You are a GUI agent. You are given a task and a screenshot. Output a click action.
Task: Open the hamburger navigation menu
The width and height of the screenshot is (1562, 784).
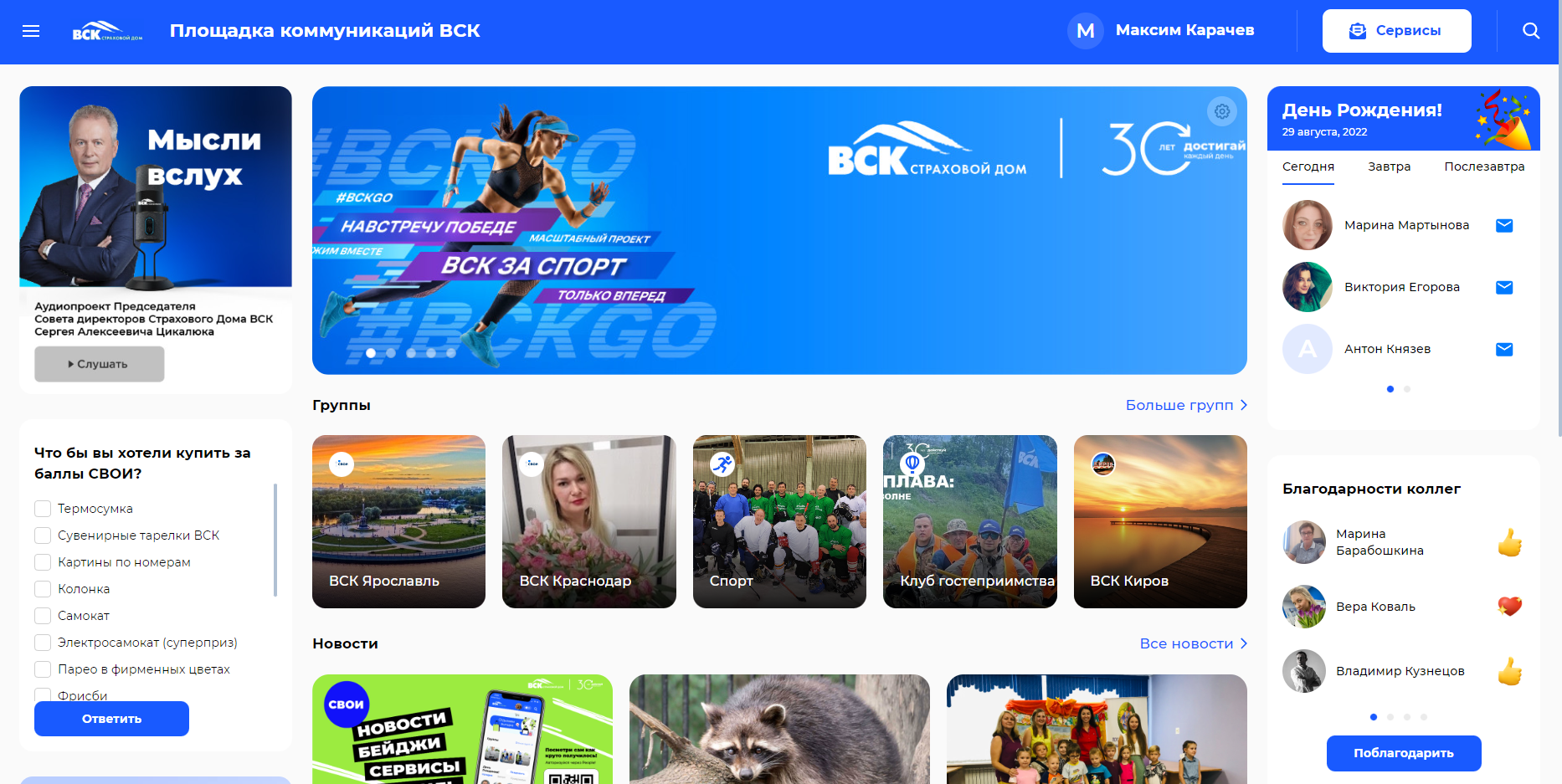click(x=31, y=31)
